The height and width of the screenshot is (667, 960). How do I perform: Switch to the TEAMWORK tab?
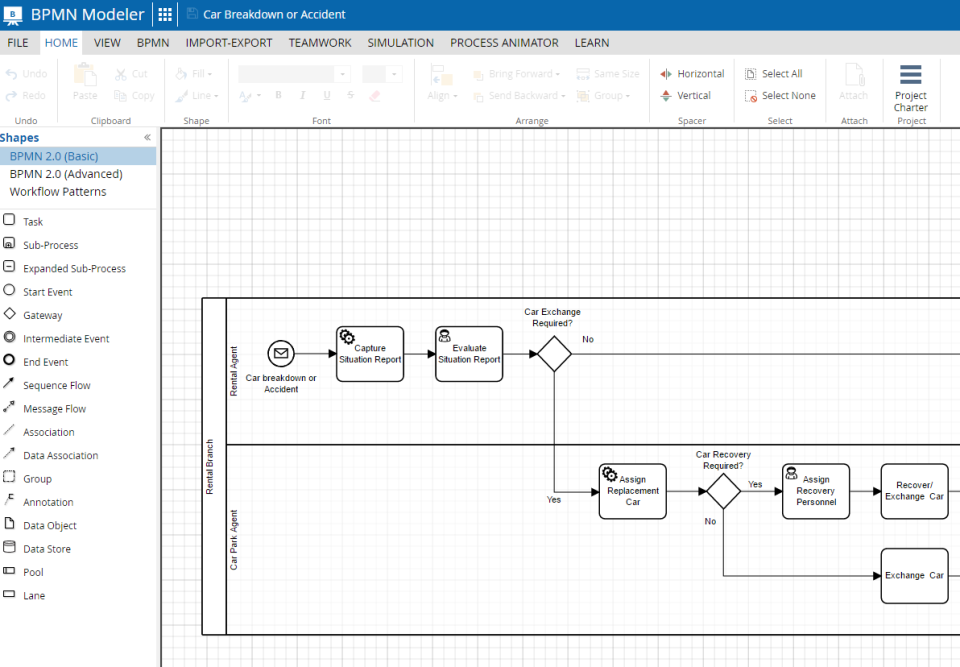coord(320,43)
